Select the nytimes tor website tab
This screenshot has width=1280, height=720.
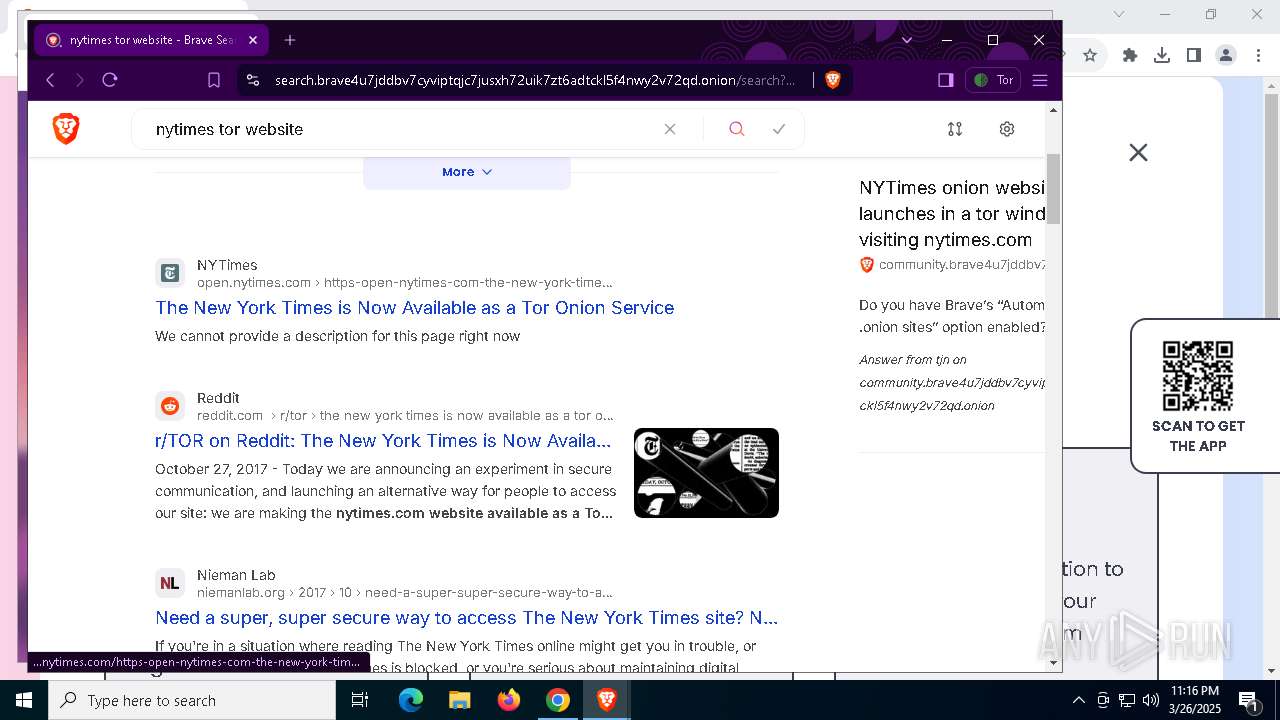point(150,40)
